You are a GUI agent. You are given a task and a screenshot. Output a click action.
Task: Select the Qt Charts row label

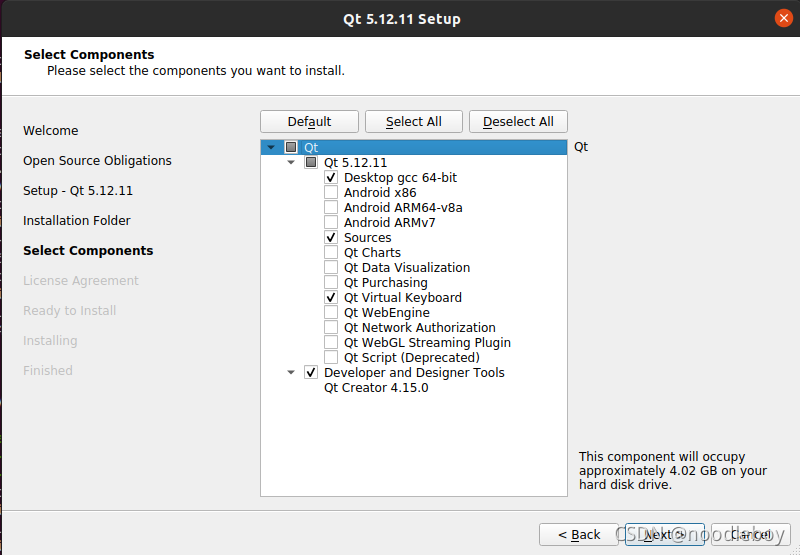[x=372, y=253]
